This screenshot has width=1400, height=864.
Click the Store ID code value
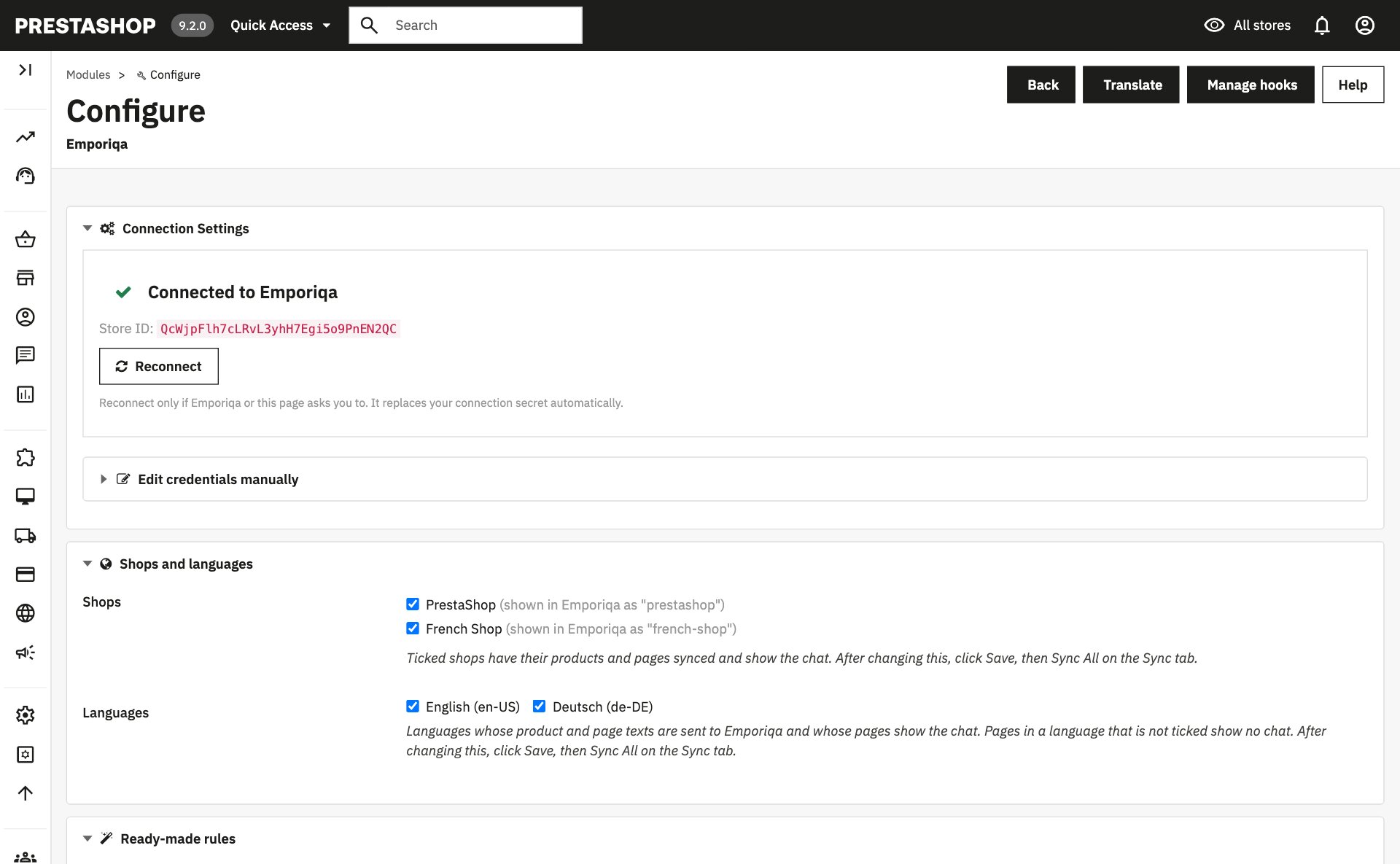279,329
